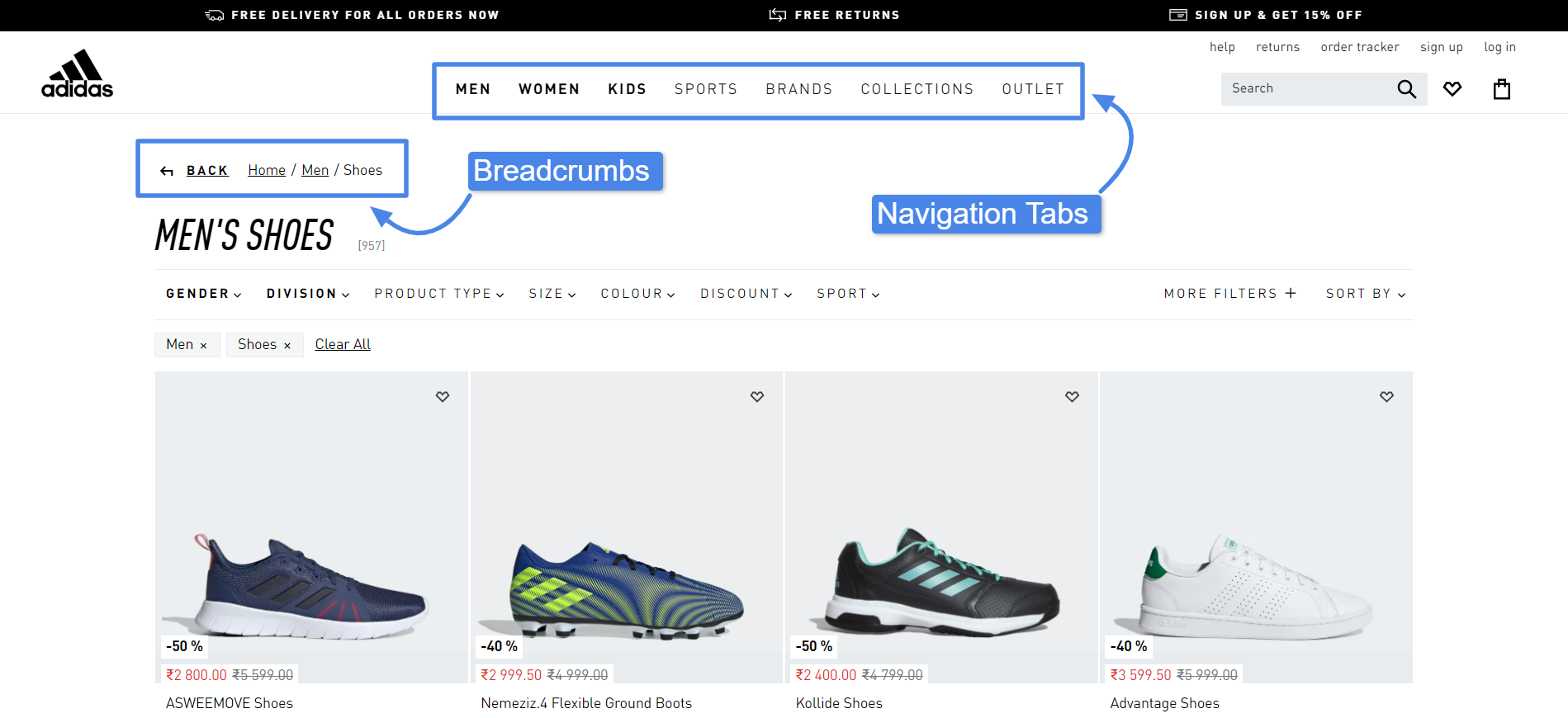Open the Kids navigation tab
1568x718 pixels.
click(628, 89)
